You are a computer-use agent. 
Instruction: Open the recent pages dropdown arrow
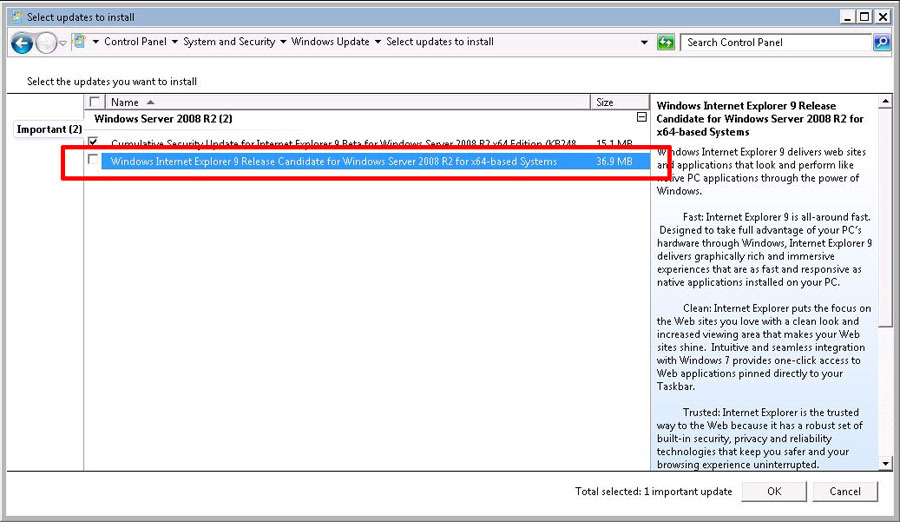pos(63,44)
